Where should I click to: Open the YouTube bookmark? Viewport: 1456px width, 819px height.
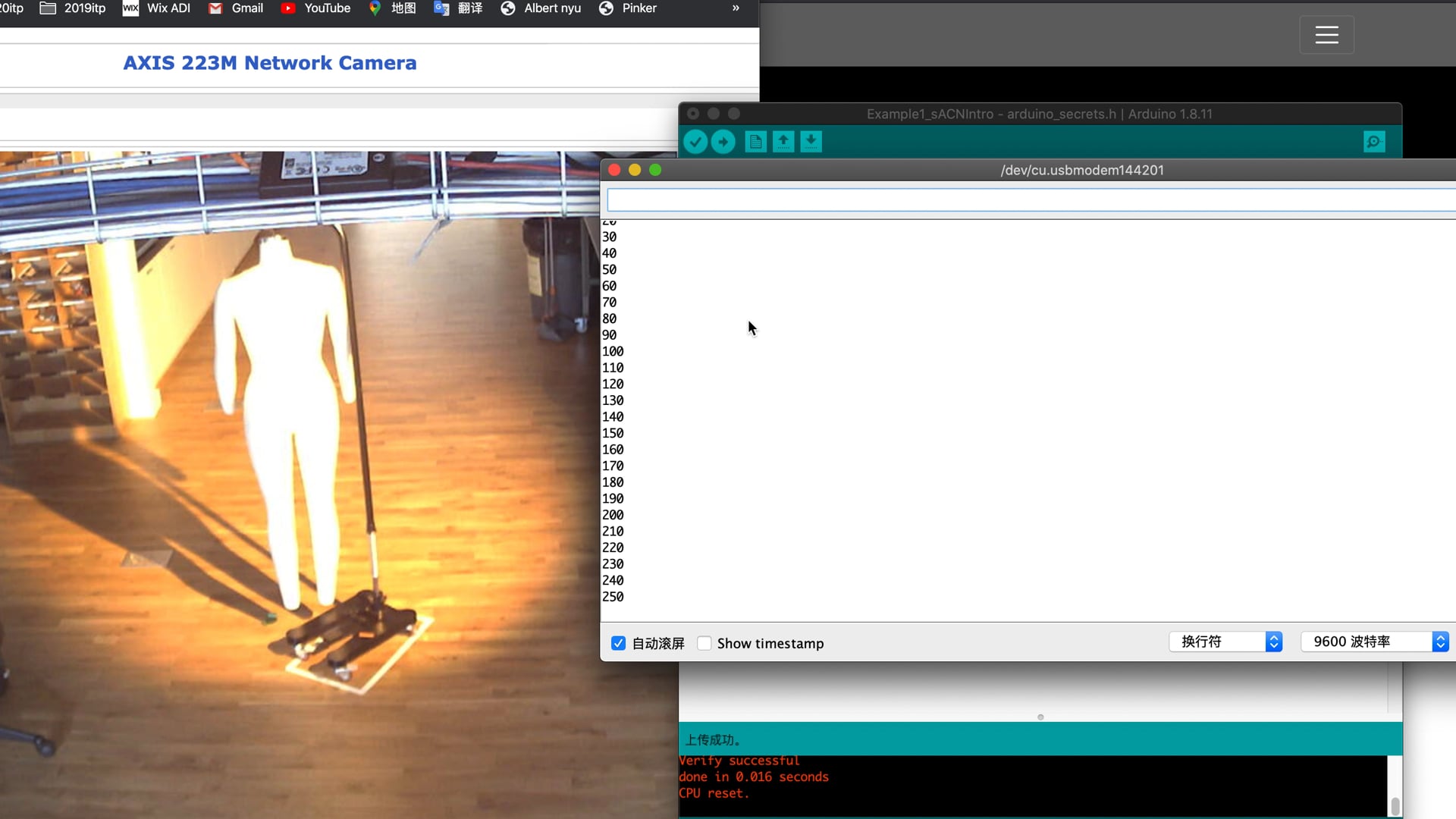pyautogui.click(x=315, y=8)
